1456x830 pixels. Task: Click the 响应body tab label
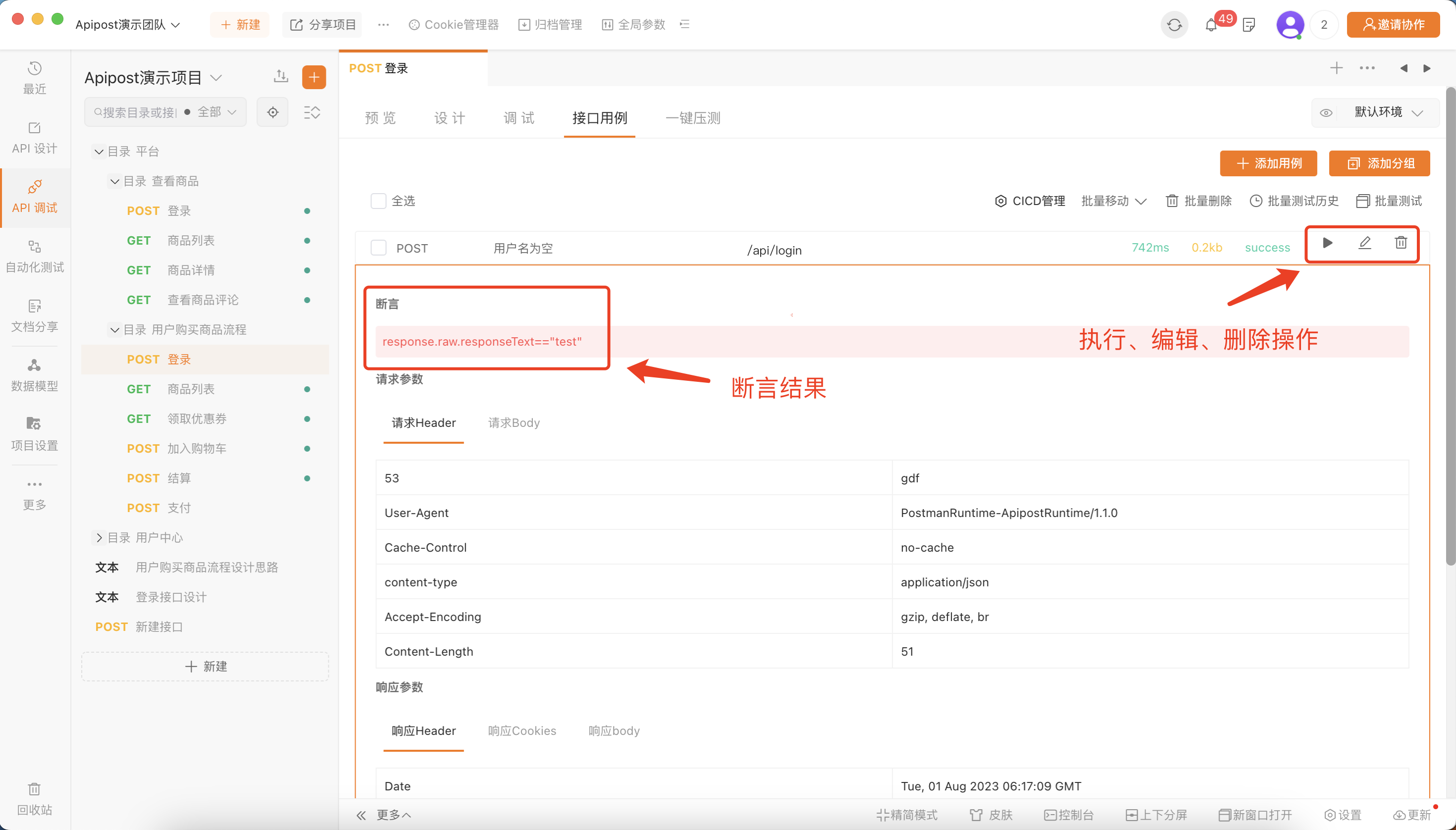(x=614, y=730)
